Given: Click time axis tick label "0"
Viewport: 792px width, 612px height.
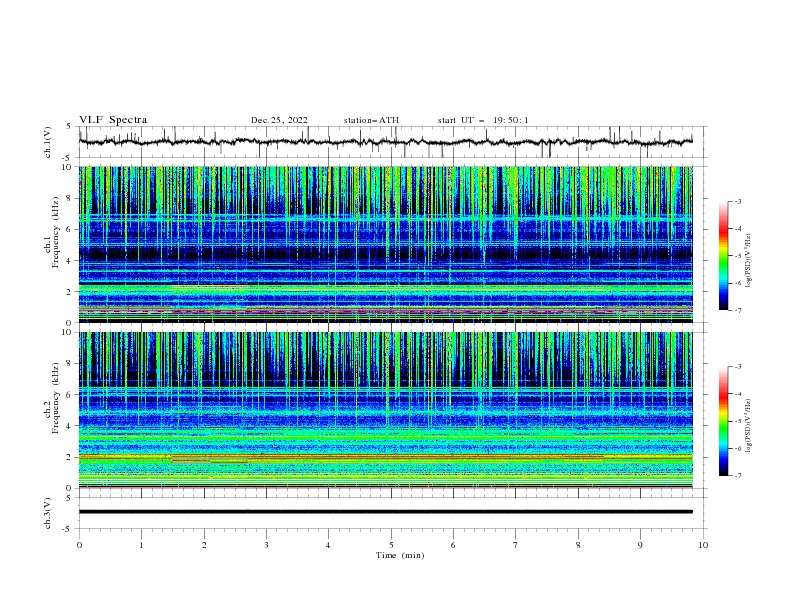Looking at the screenshot, I should tap(79, 545).
